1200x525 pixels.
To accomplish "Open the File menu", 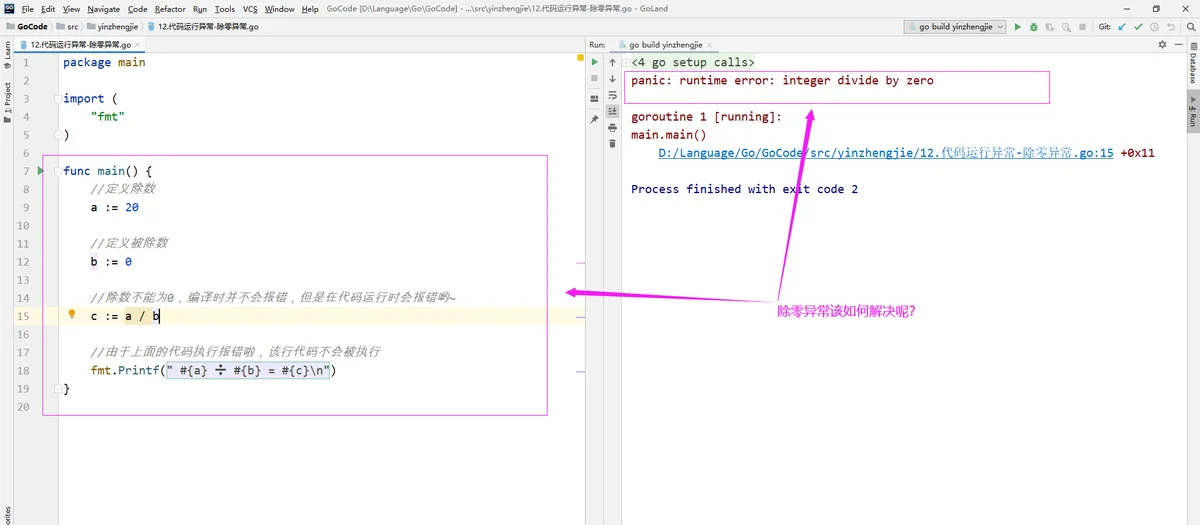I will click(27, 9).
